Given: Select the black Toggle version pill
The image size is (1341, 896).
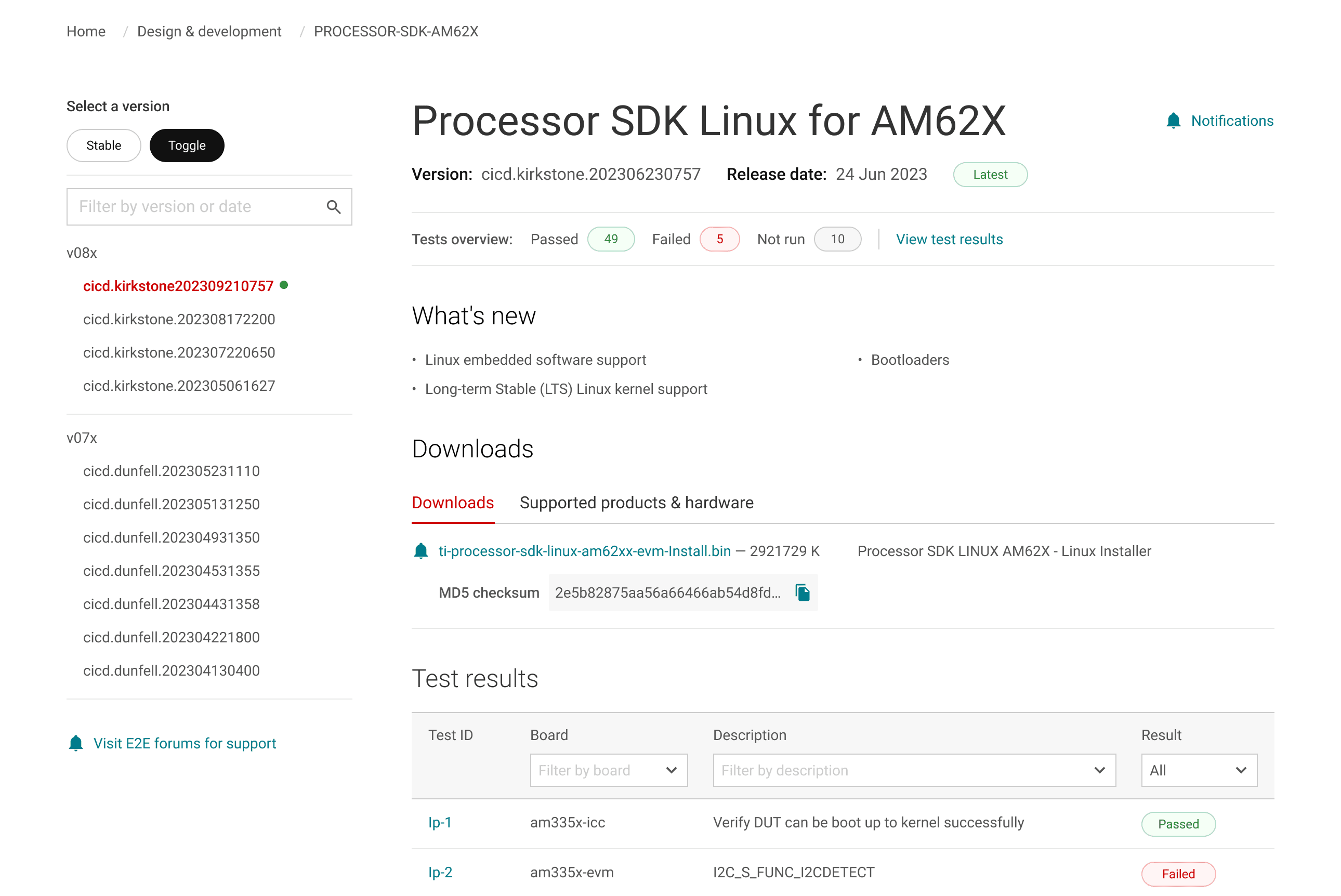Looking at the screenshot, I should [x=187, y=145].
